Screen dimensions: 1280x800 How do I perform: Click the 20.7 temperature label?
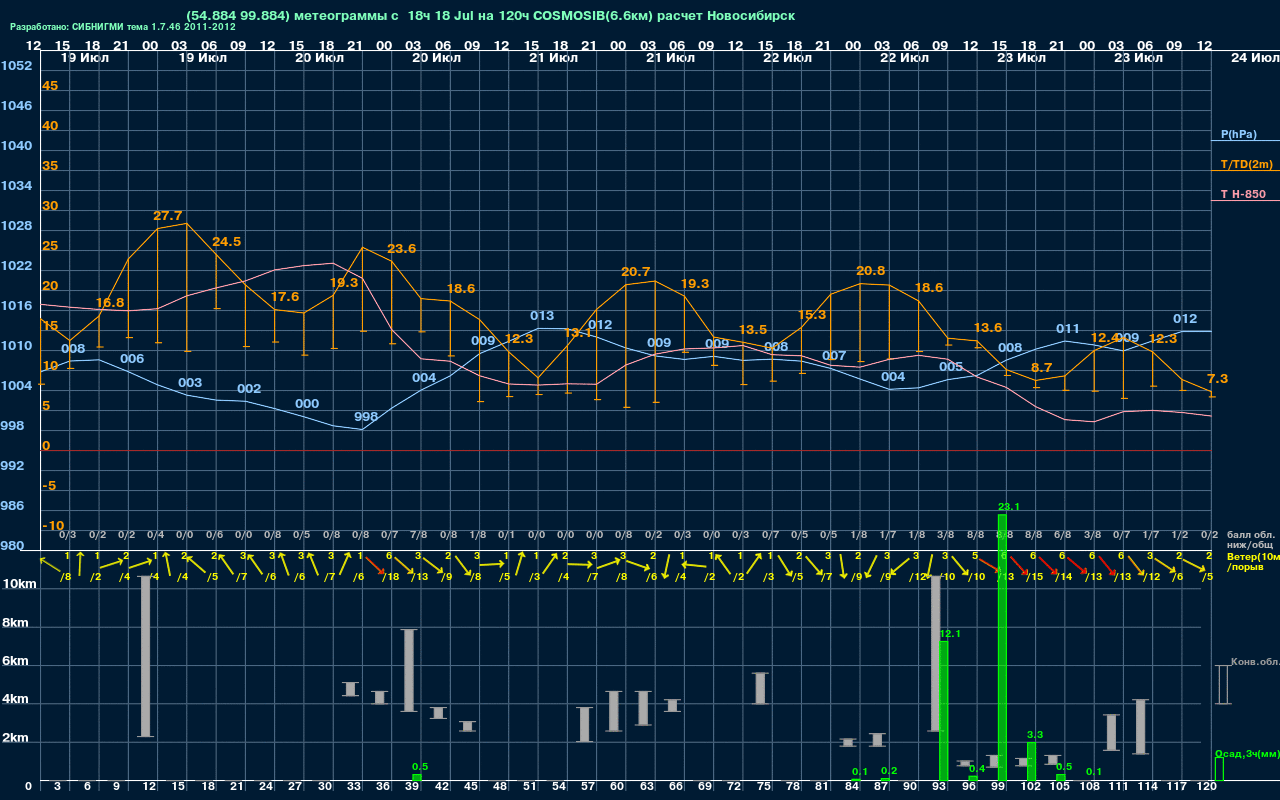point(636,272)
